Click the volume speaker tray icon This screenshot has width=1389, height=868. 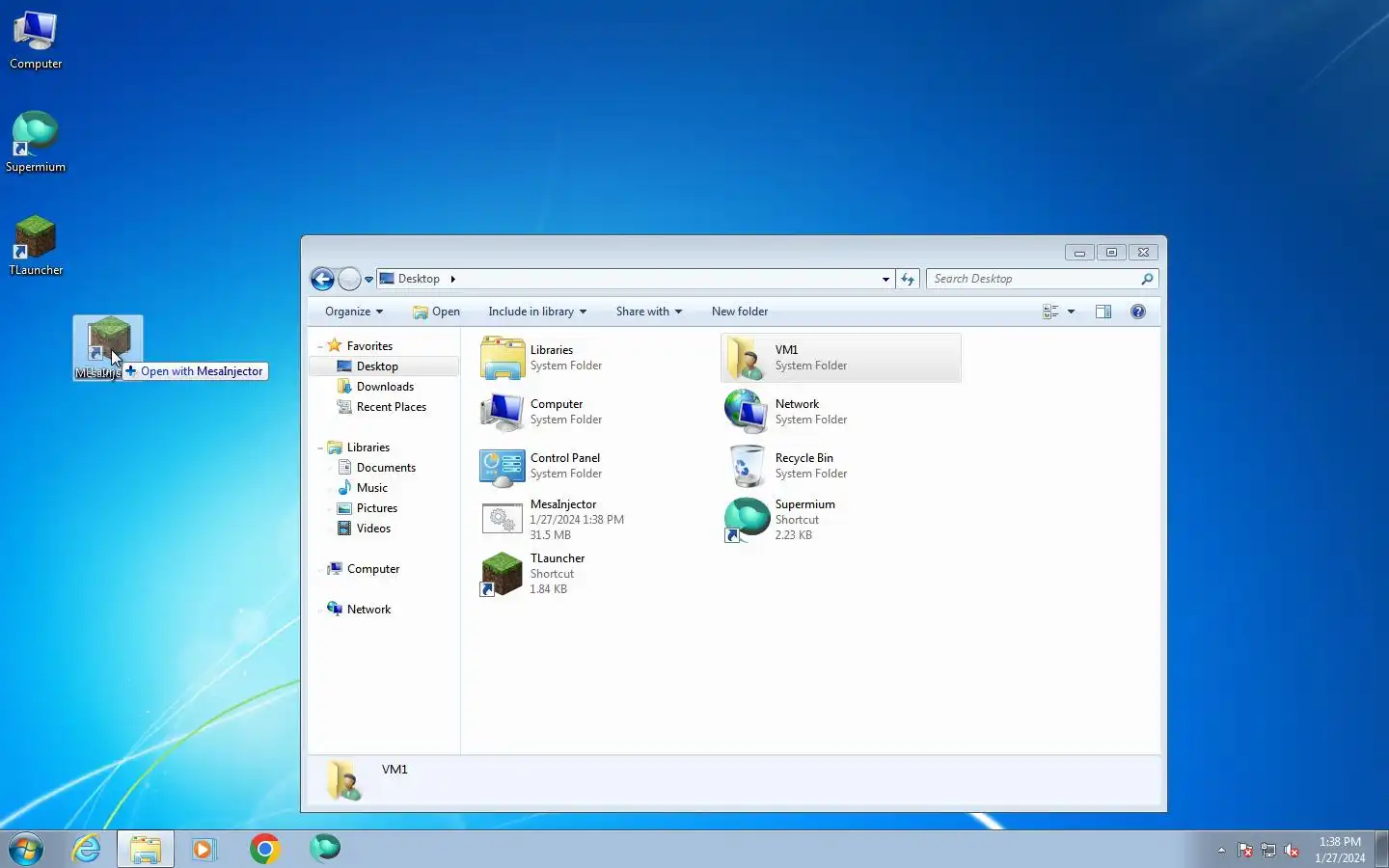(1292, 851)
